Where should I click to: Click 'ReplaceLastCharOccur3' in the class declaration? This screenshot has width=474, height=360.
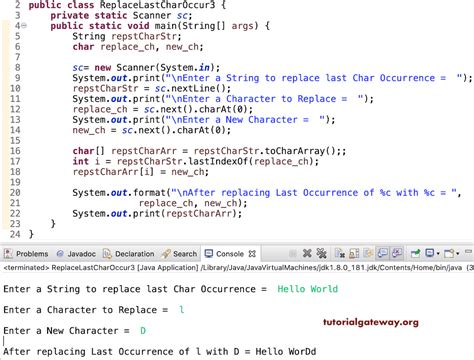(x=157, y=5)
